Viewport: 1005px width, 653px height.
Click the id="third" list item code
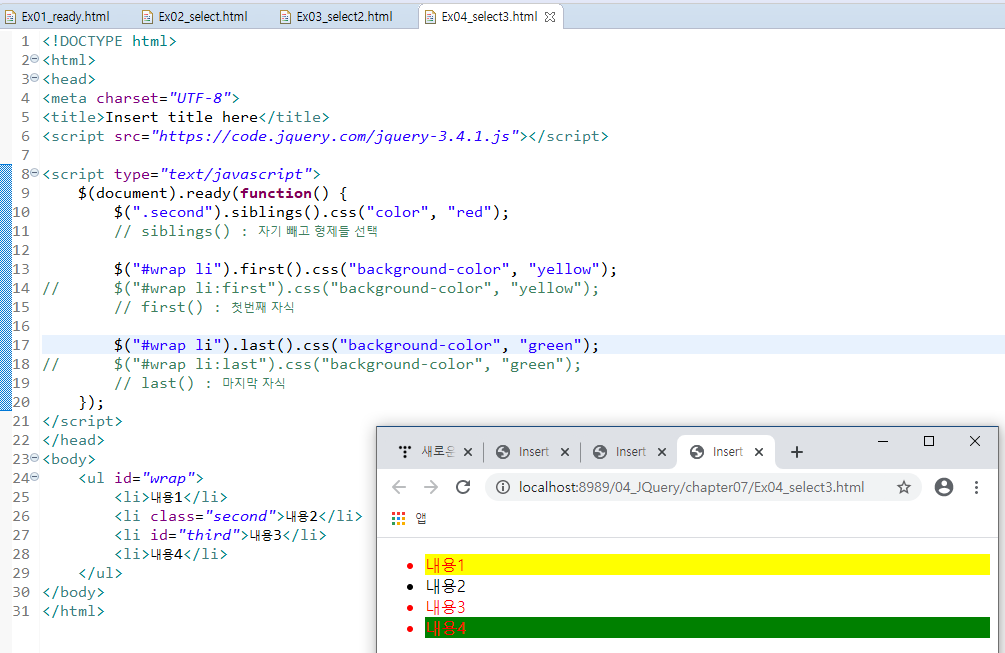tap(220, 535)
